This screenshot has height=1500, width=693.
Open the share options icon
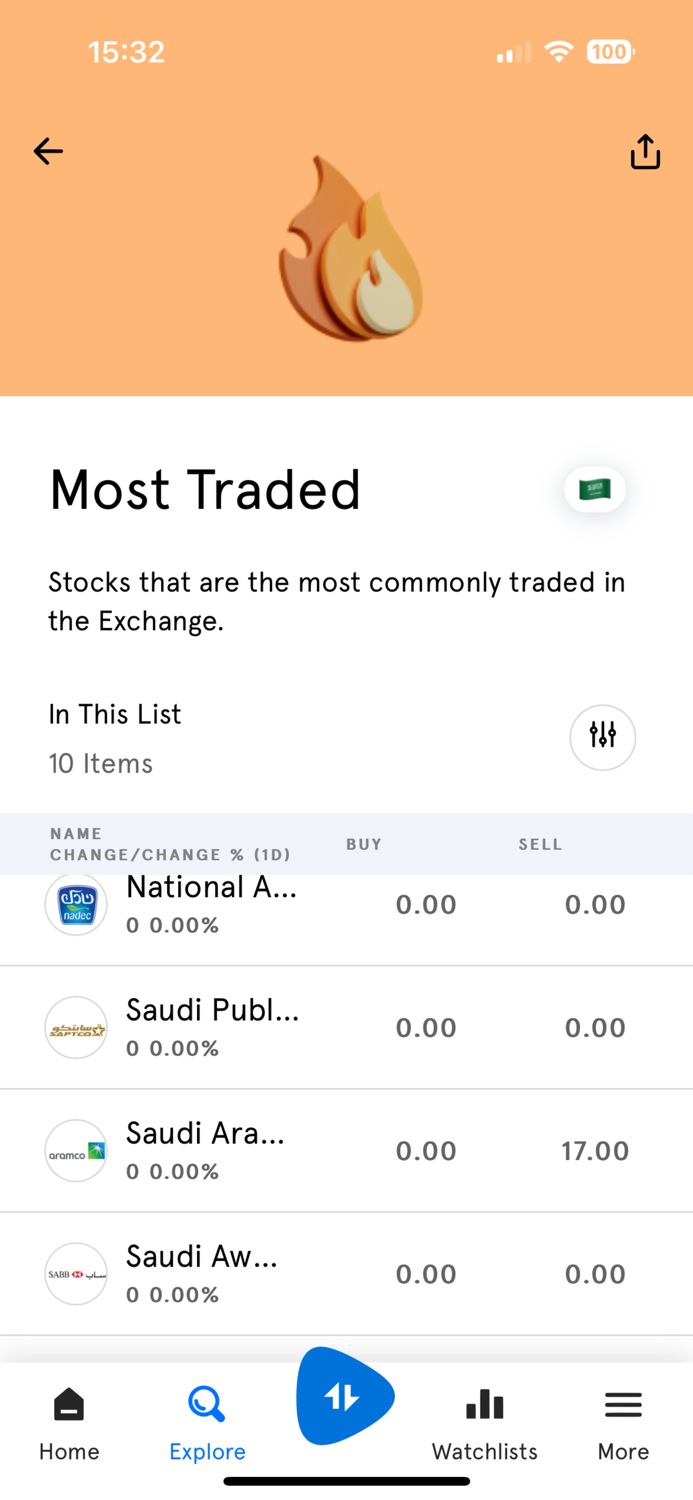[x=645, y=151]
